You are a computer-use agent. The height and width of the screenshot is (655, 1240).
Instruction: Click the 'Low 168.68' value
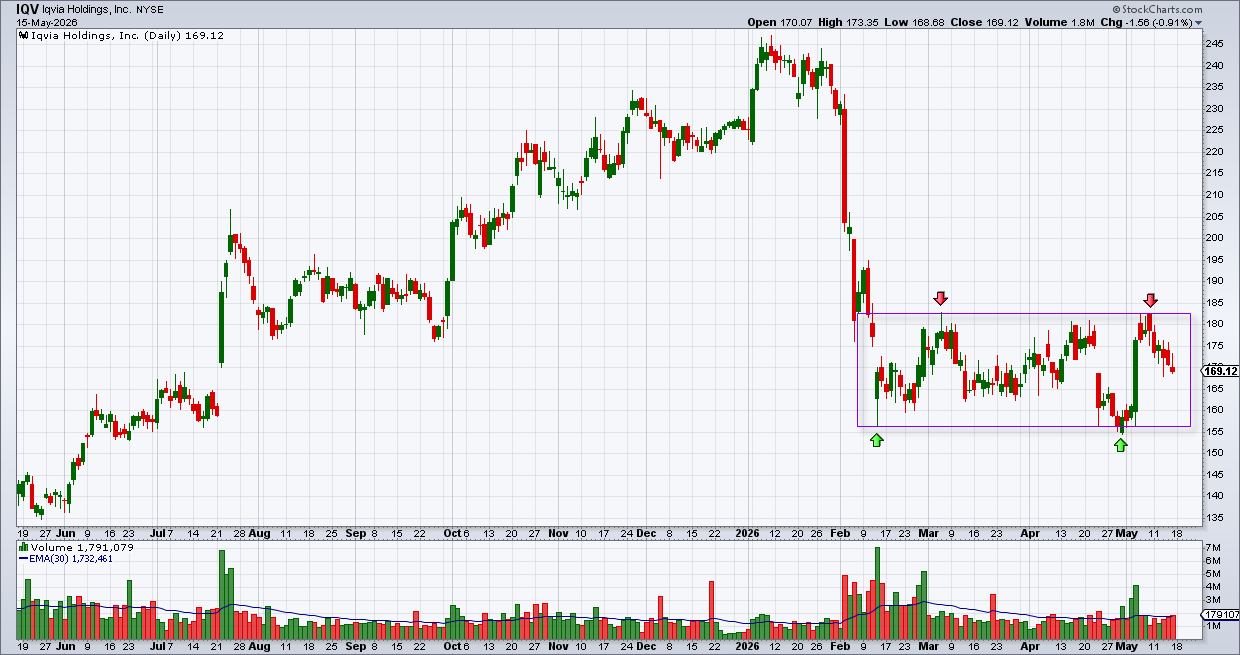(x=913, y=22)
